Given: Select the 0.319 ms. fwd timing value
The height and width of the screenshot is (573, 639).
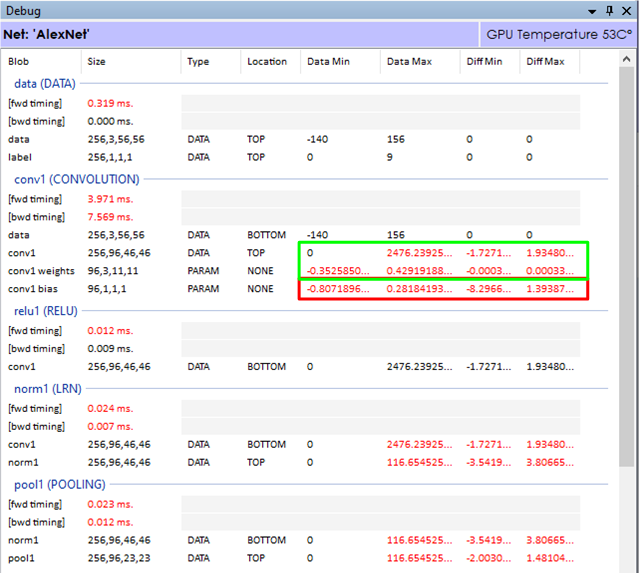Looking at the screenshot, I should coord(110,104).
